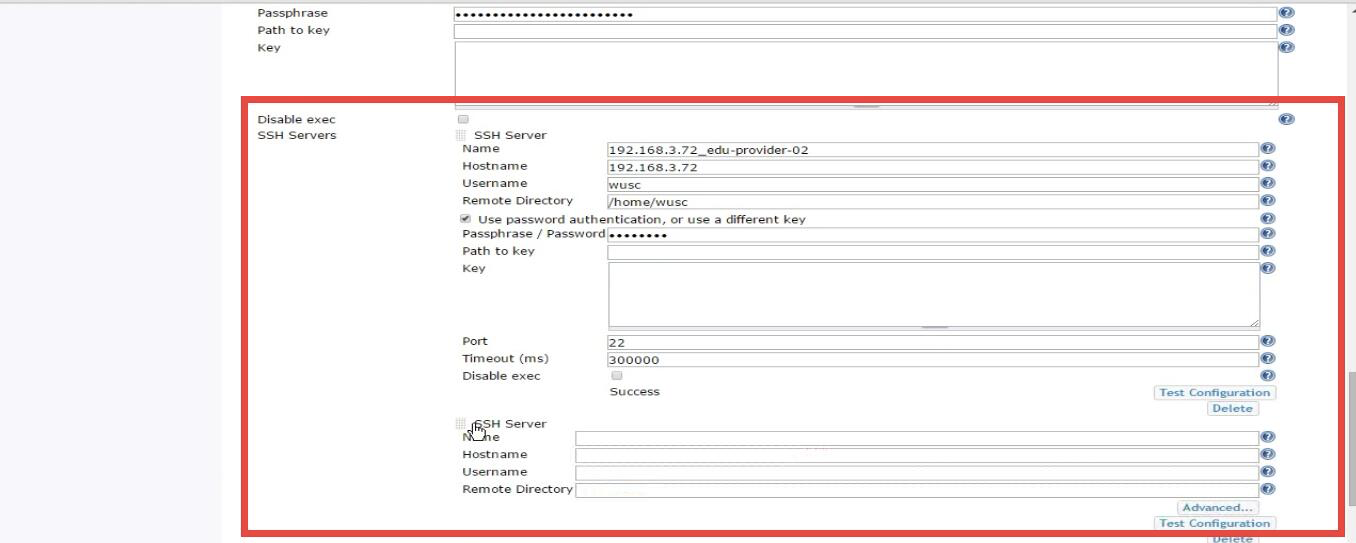The height and width of the screenshot is (543, 1356).
Task: Open help for second server Username field
Action: 1268,472
